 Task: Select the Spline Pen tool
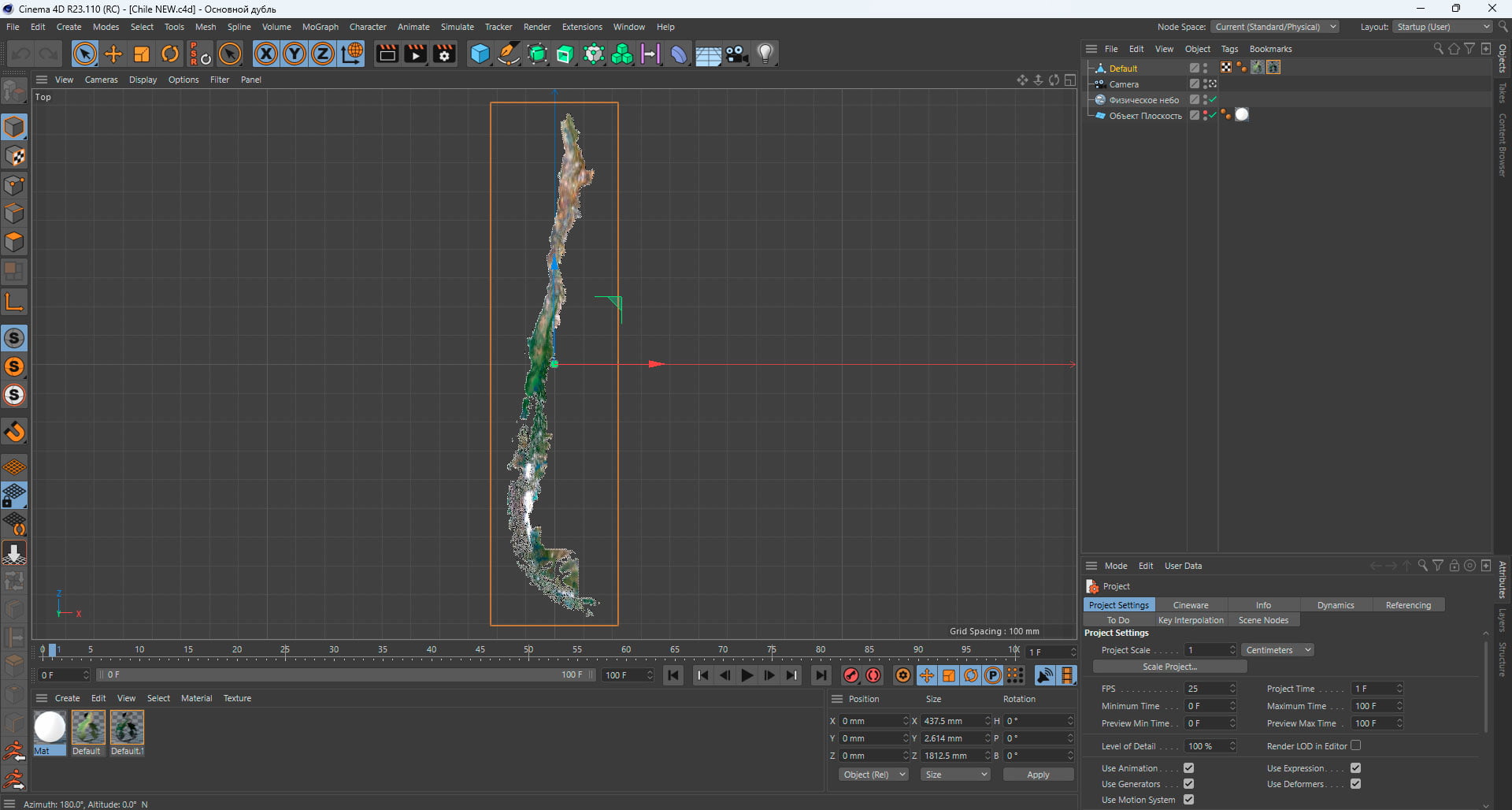[509, 54]
